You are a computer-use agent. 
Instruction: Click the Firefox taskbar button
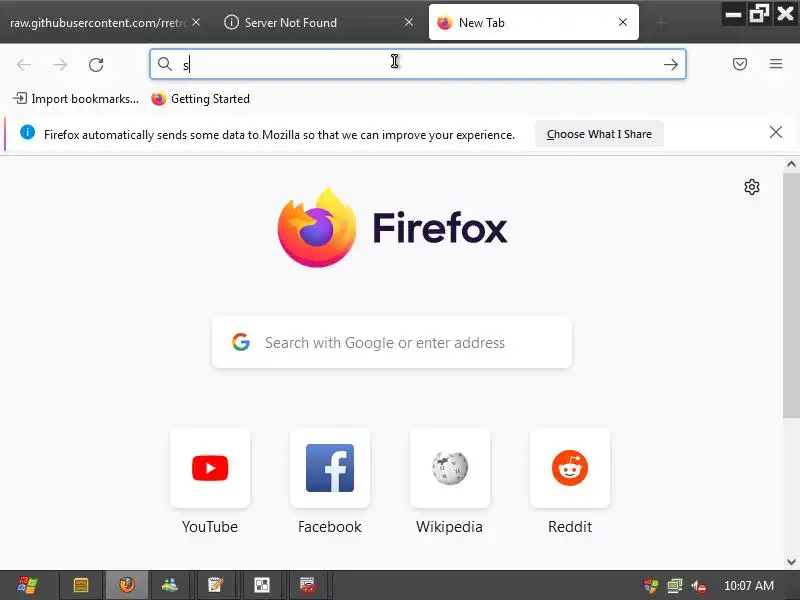pos(127,585)
